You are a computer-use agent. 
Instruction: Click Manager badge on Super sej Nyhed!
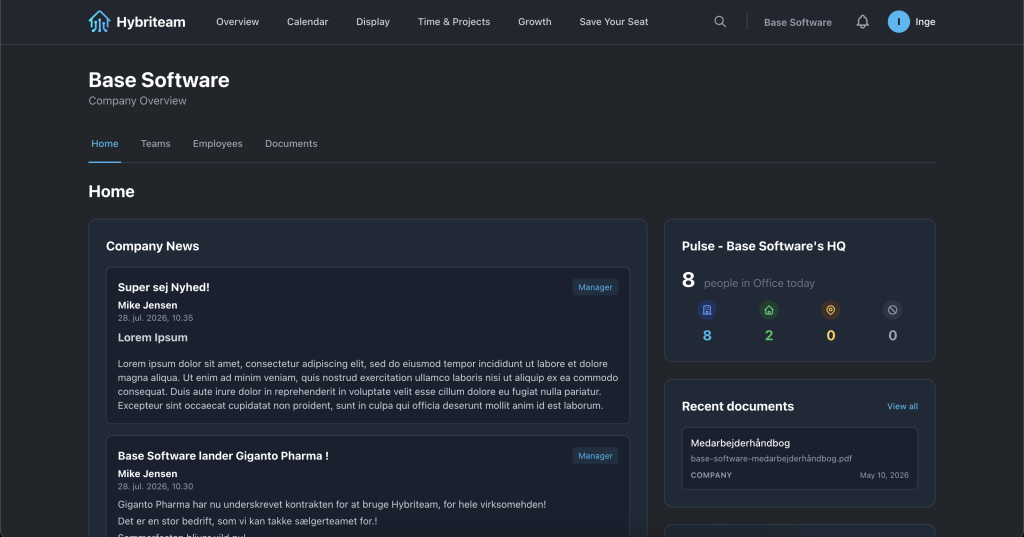pos(595,287)
